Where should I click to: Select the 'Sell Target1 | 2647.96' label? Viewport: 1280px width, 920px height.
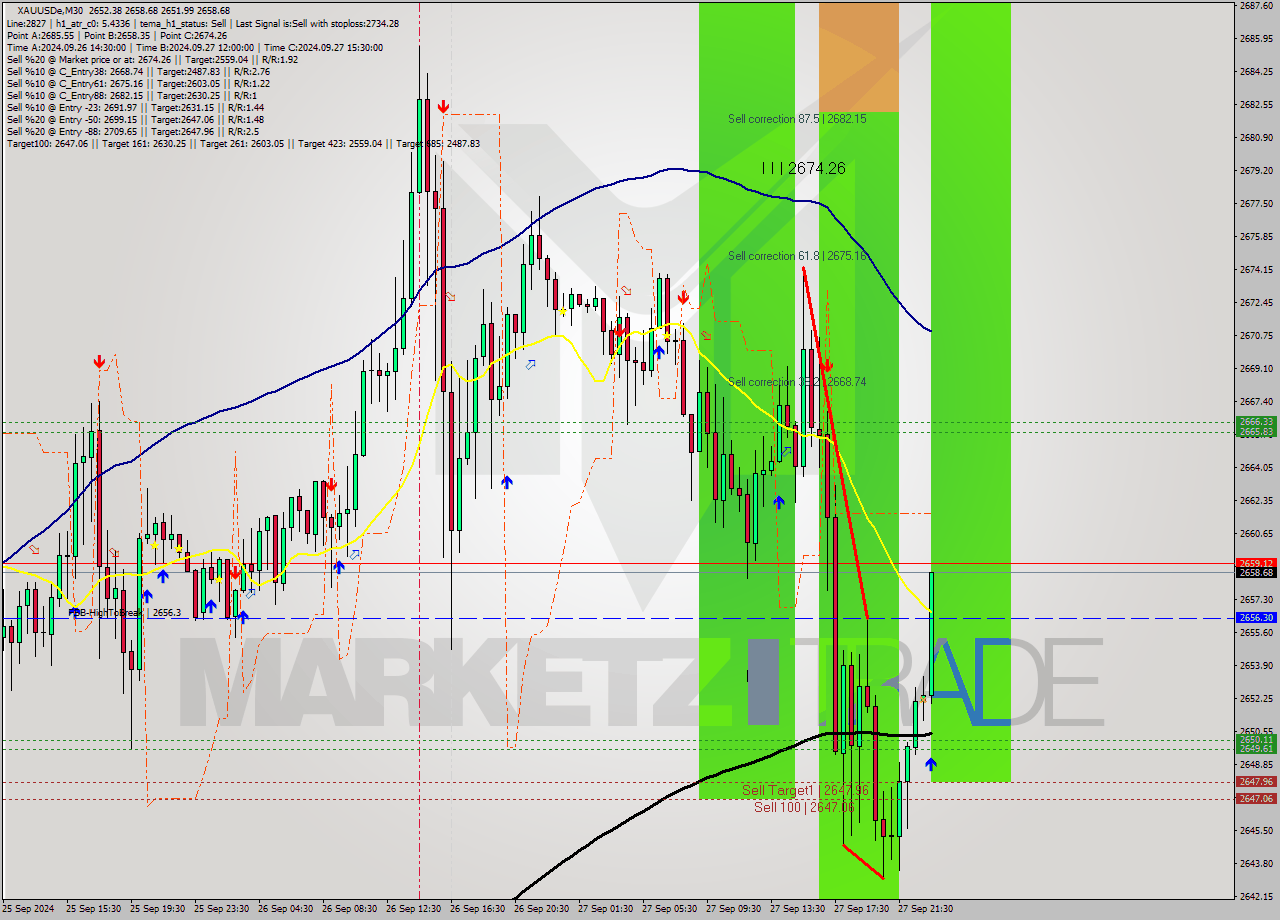pyautogui.click(x=805, y=791)
